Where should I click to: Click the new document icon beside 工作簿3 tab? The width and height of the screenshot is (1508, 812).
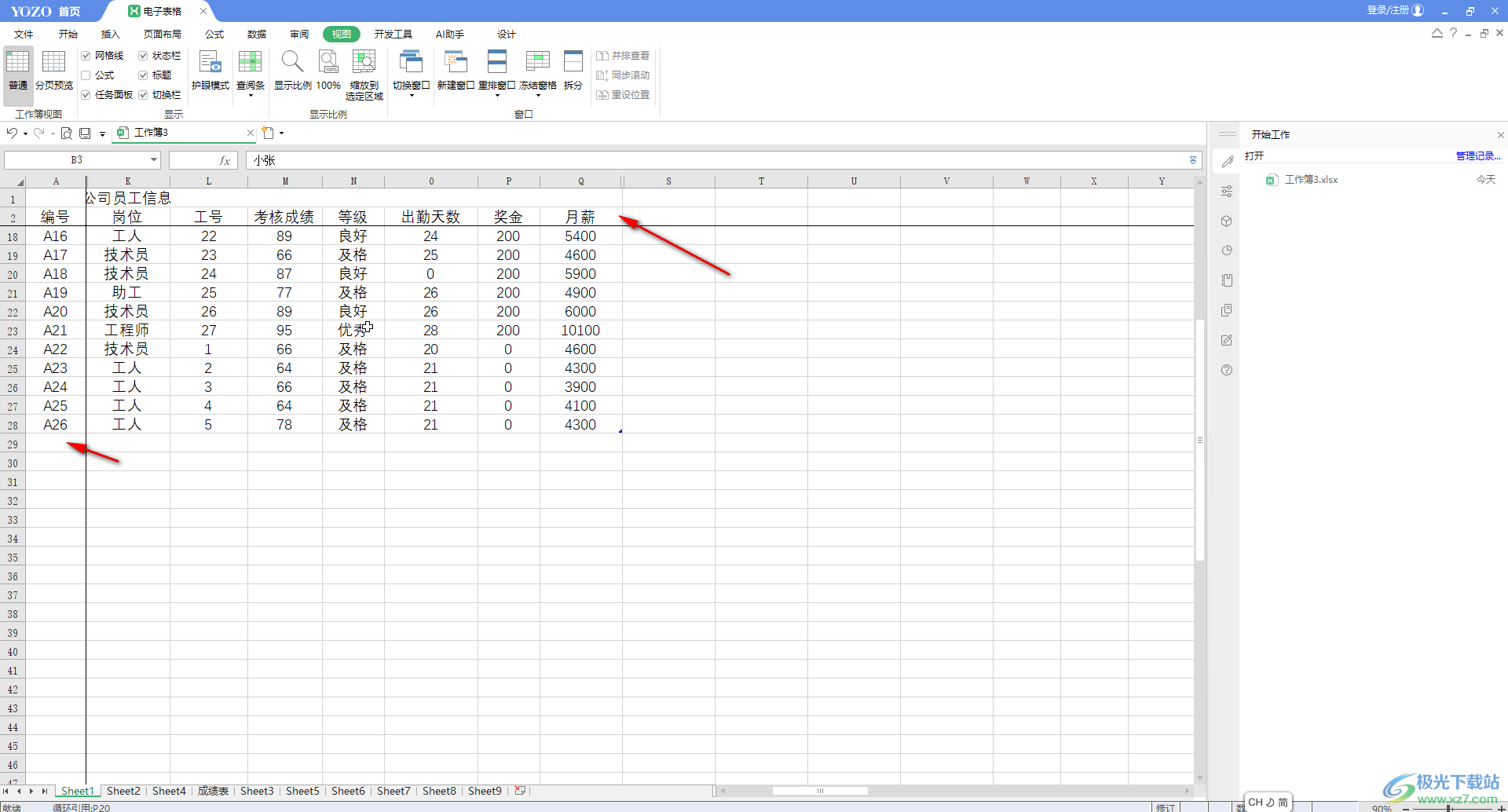point(269,133)
